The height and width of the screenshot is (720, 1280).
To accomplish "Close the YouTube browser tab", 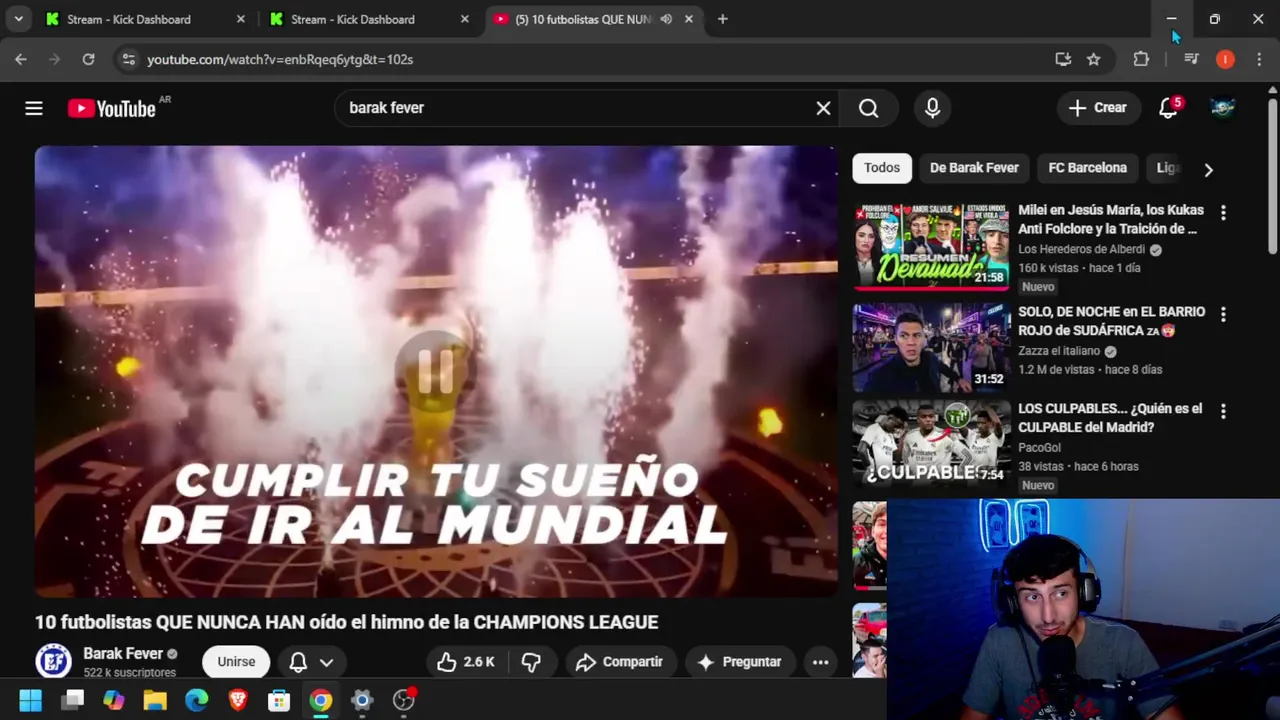I will (x=688, y=19).
